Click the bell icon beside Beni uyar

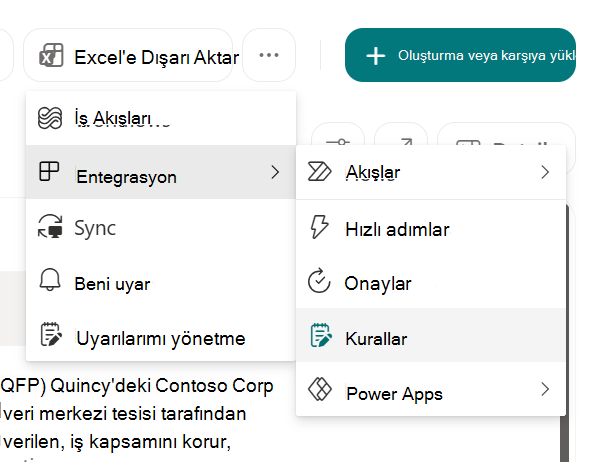50,280
